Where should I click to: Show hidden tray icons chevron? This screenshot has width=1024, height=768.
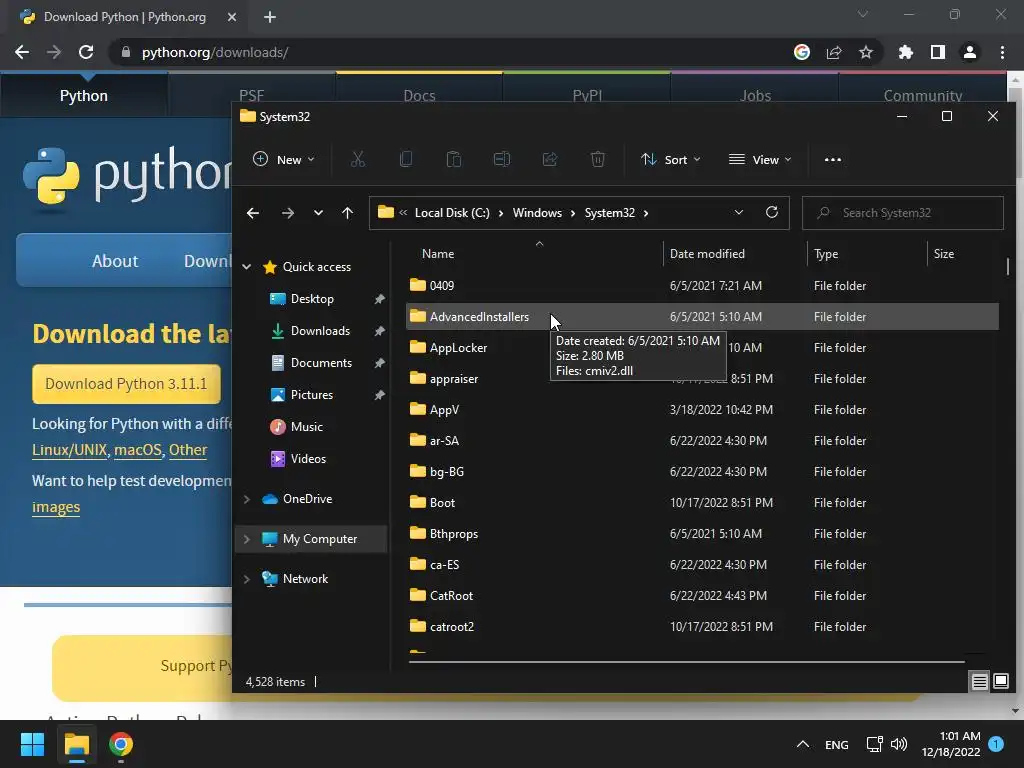click(803, 744)
